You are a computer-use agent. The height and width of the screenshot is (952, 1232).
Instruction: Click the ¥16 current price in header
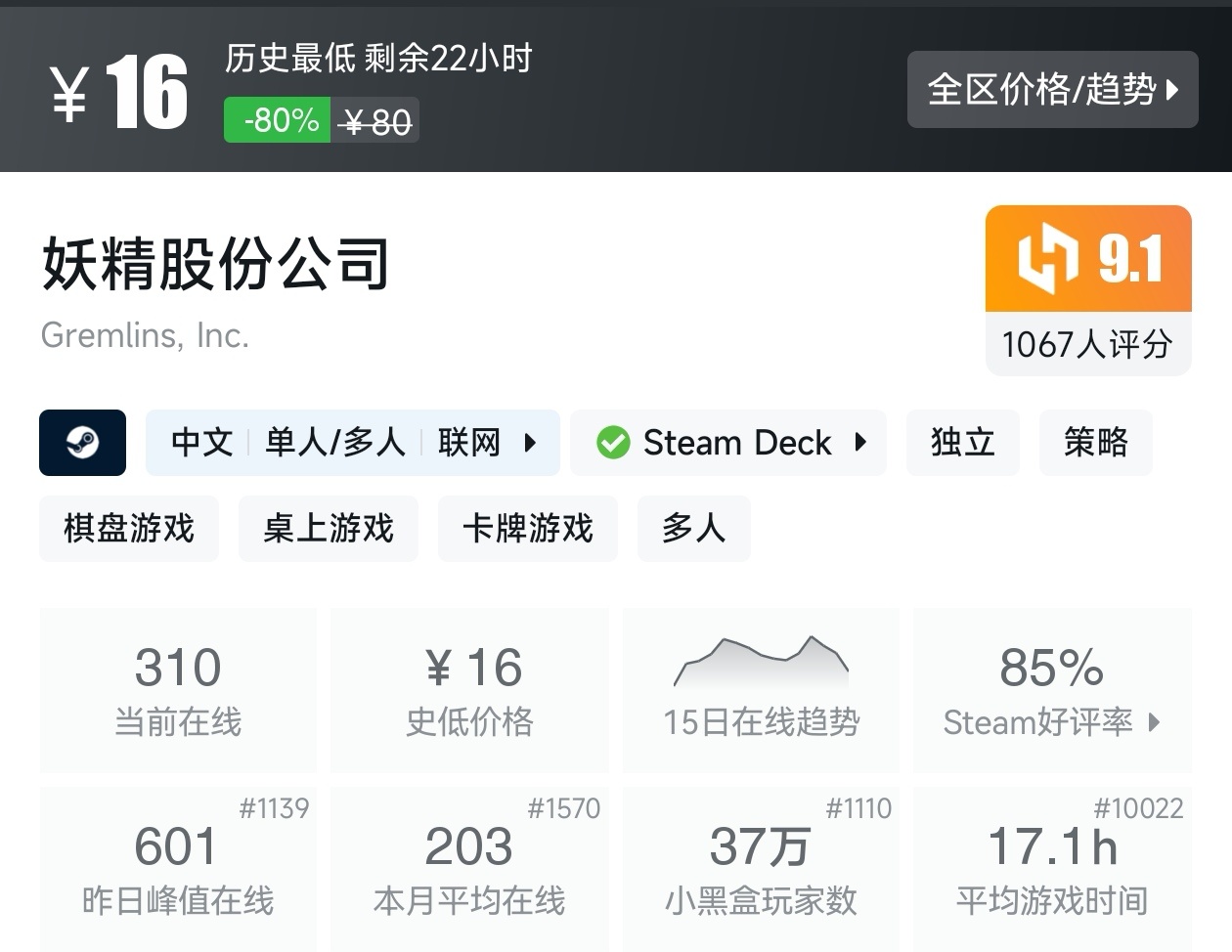click(x=119, y=93)
